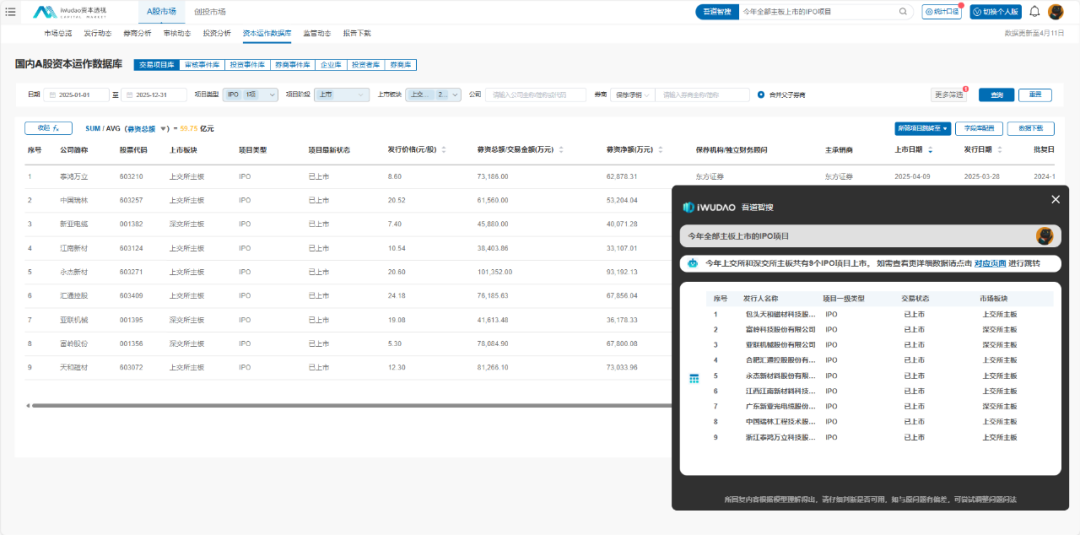Click the horizontal scrollbar under the table
The image size is (1080, 535).
tap(350, 406)
